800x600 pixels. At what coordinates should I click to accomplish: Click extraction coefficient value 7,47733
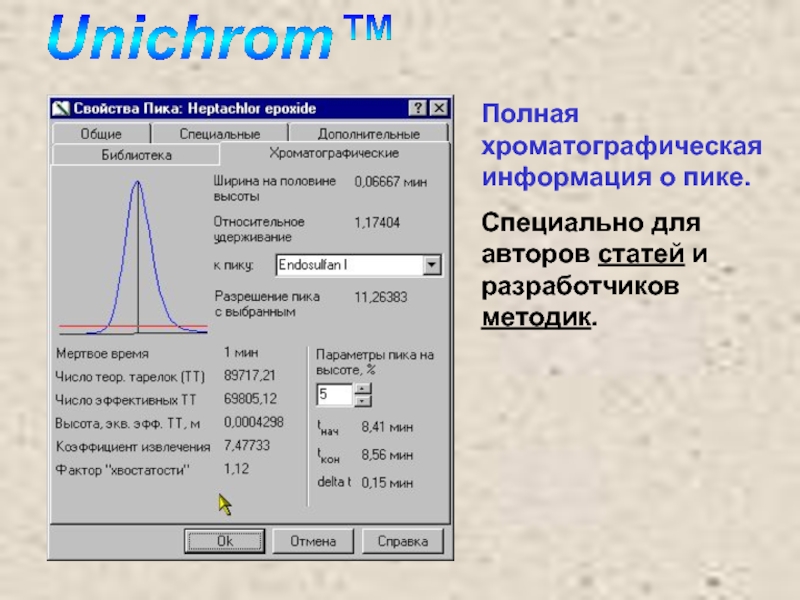point(246,445)
